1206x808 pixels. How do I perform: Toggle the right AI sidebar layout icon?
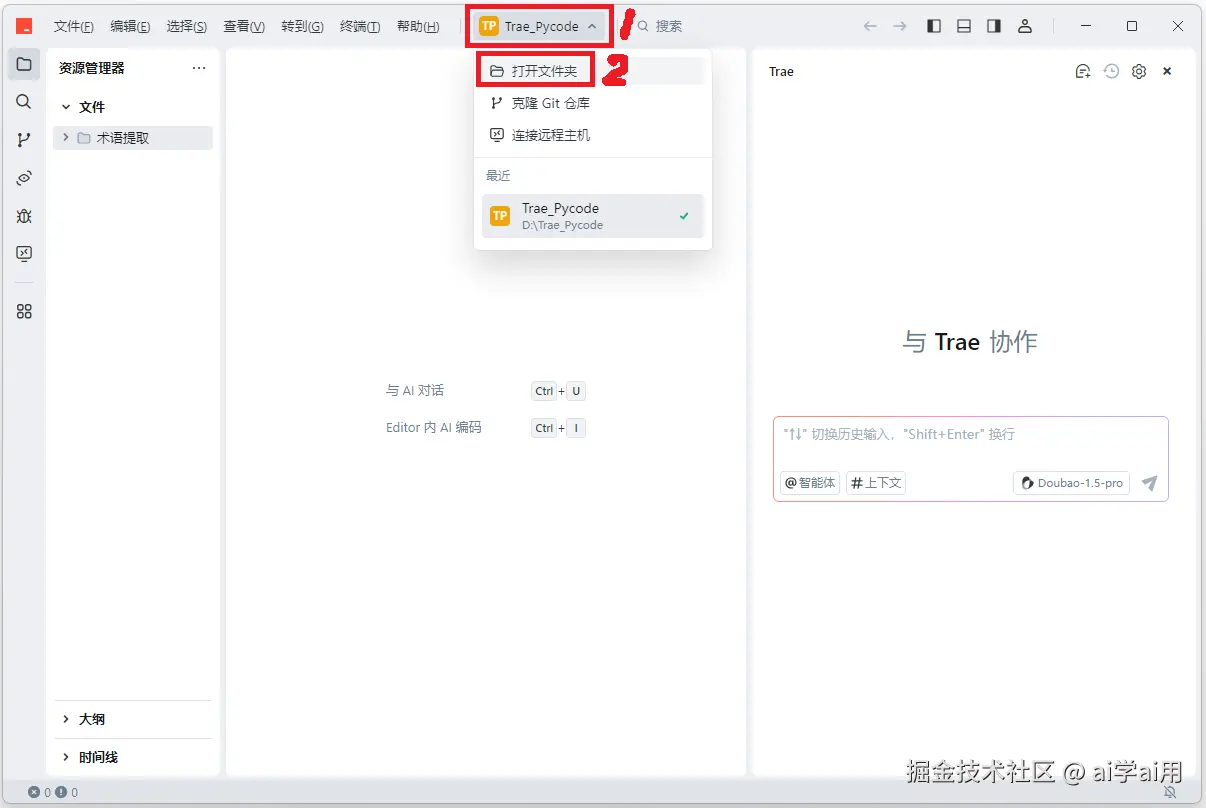994,26
